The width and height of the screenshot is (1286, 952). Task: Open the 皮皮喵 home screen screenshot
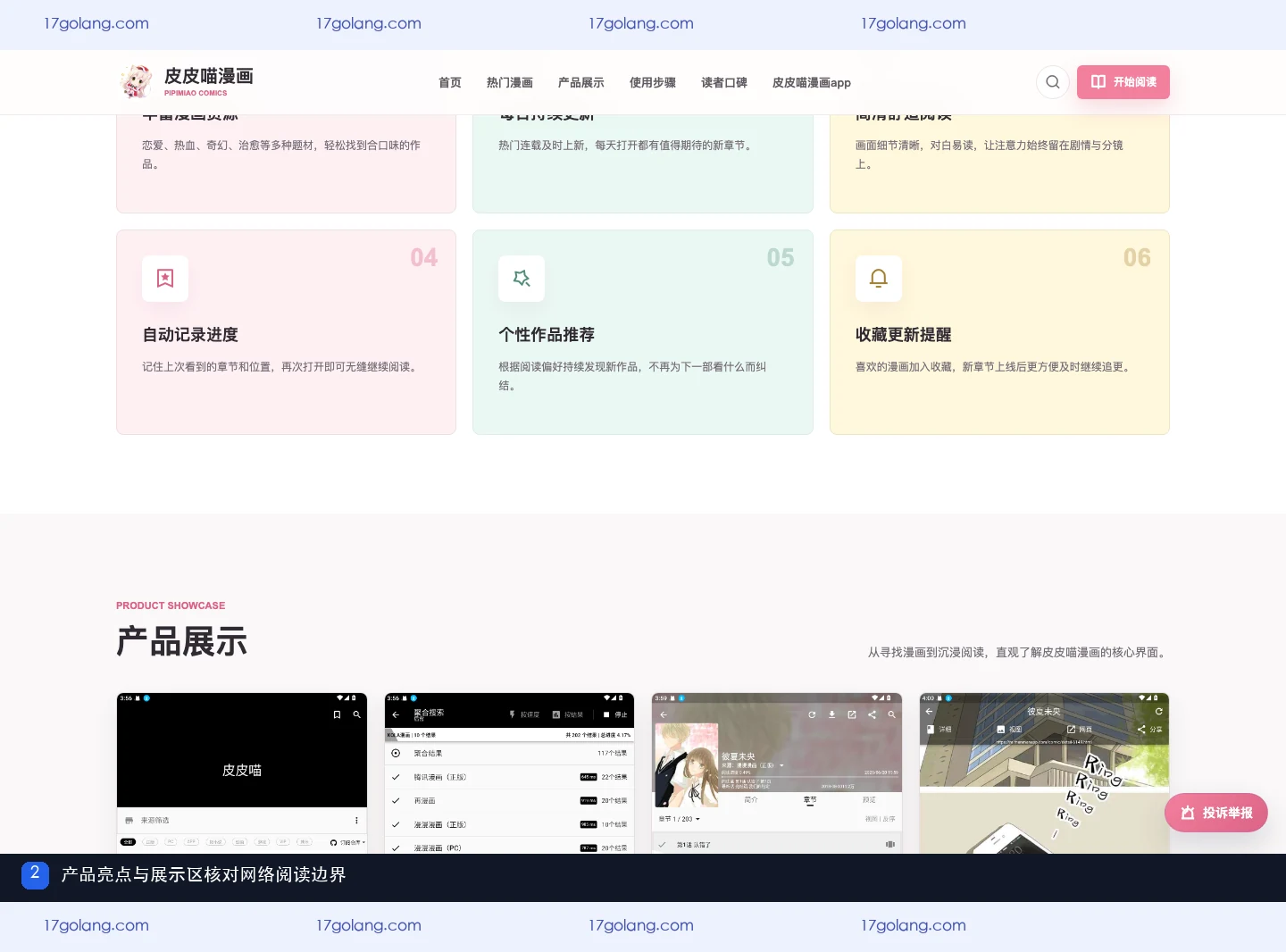[x=242, y=773]
